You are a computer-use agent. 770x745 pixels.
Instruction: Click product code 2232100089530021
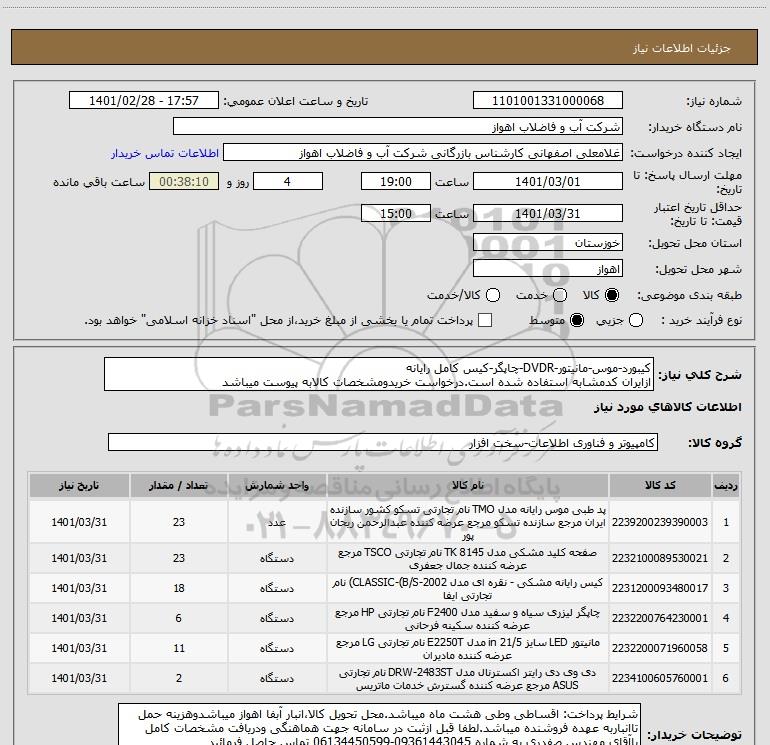click(660, 558)
